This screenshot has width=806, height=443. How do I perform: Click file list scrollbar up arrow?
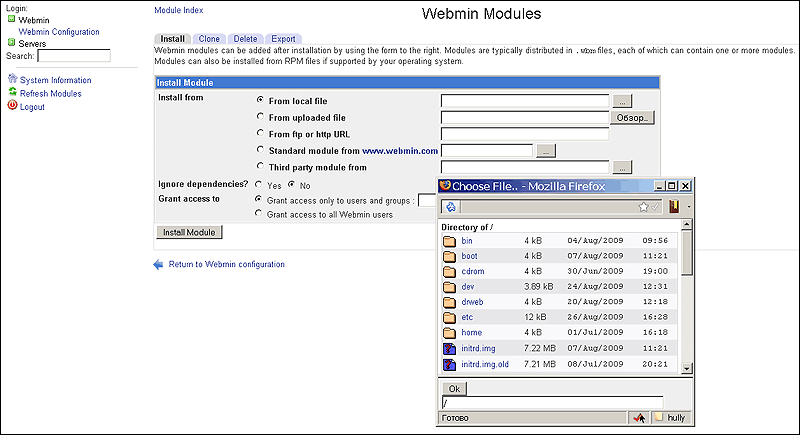tap(687, 225)
